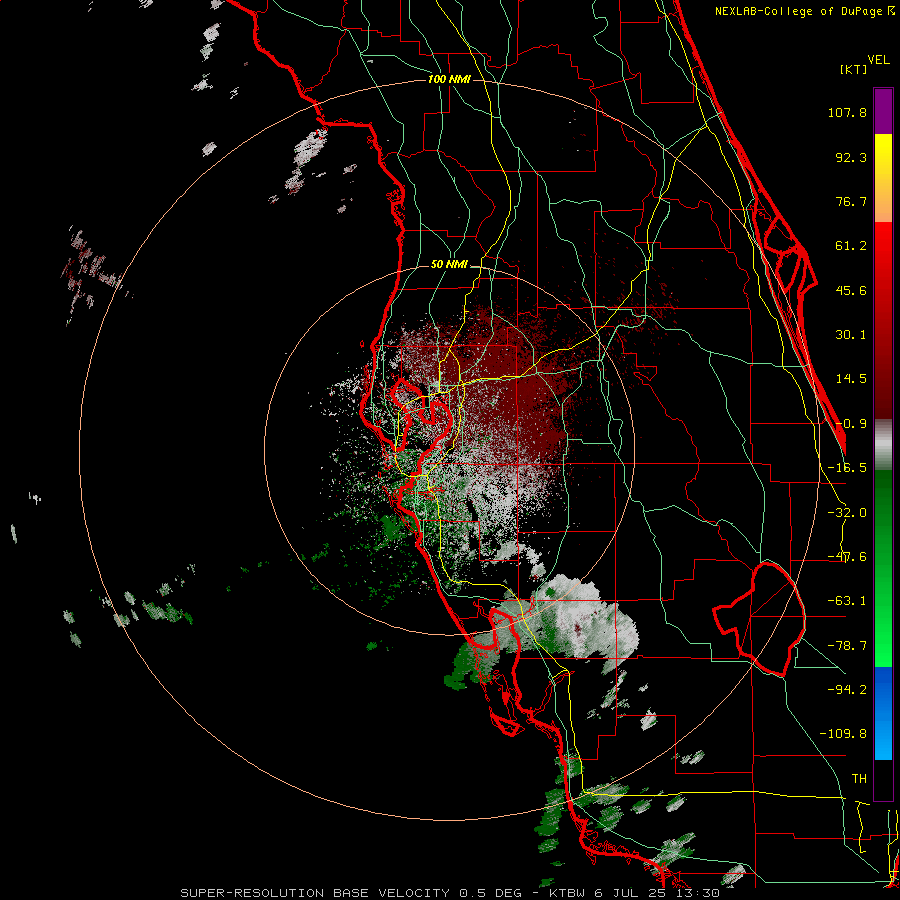The image size is (900, 900).
Task: Click the VEL legend title
Action: [x=879, y=60]
